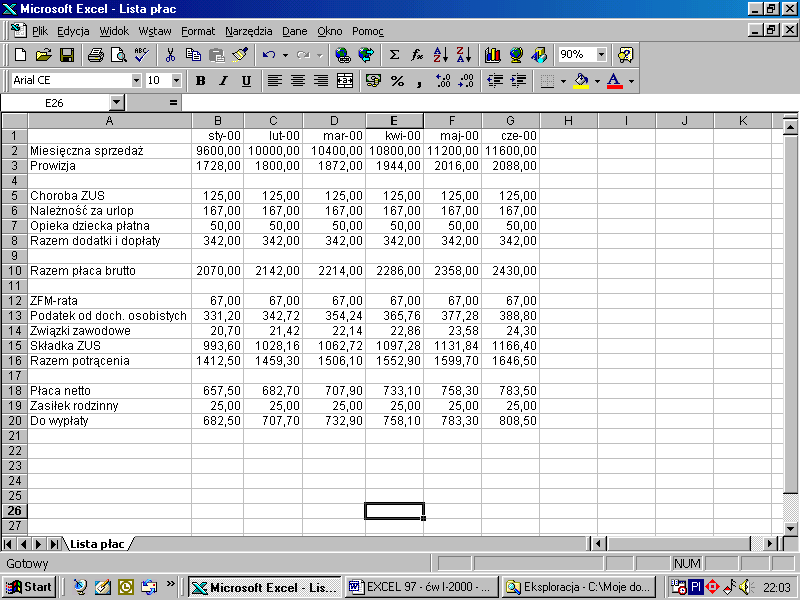This screenshot has height=600, width=800.
Task: Click the Save floppy disk icon
Action: click(67, 55)
